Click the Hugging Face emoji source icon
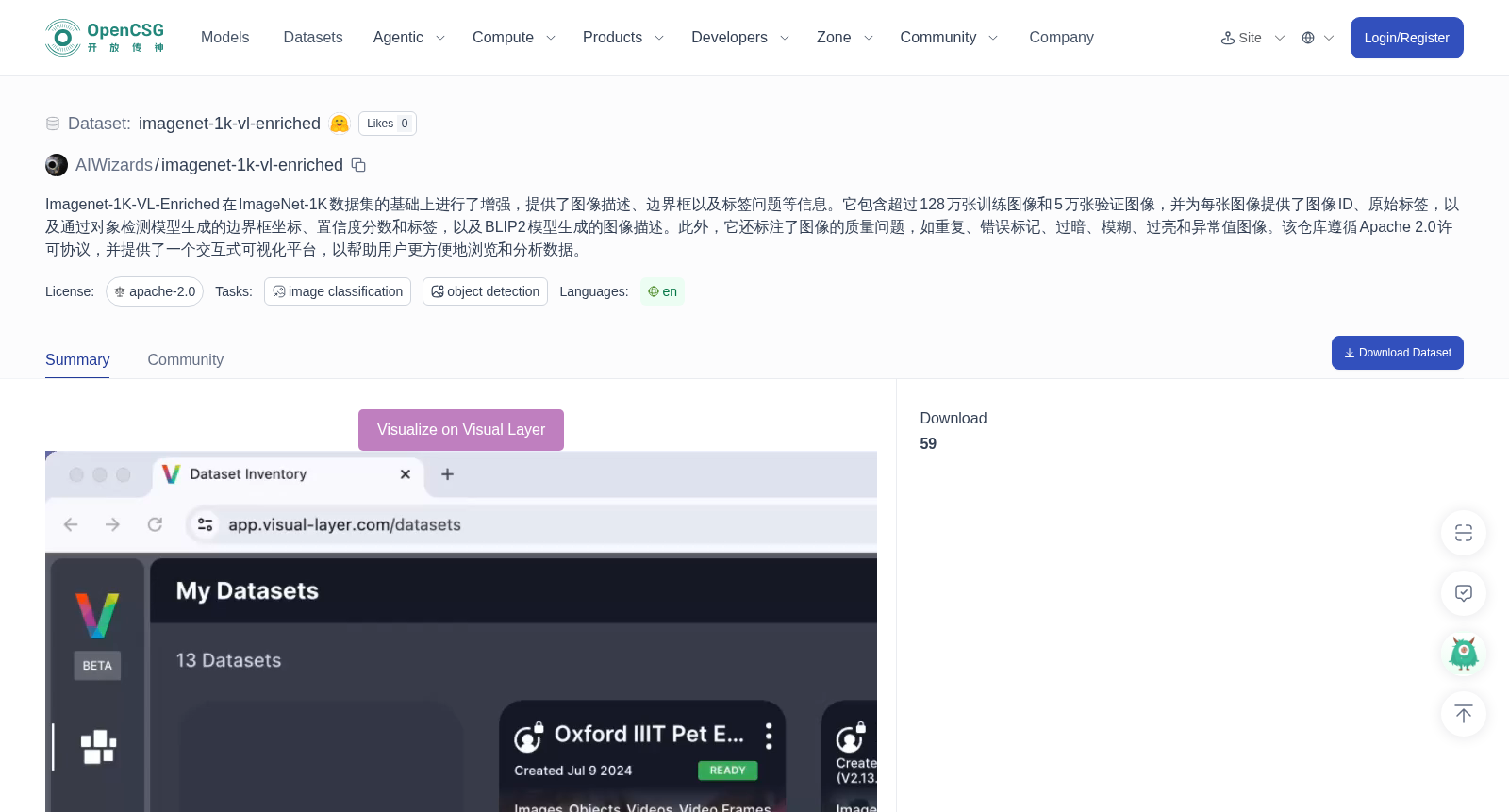The width and height of the screenshot is (1509, 812). pyautogui.click(x=340, y=124)
